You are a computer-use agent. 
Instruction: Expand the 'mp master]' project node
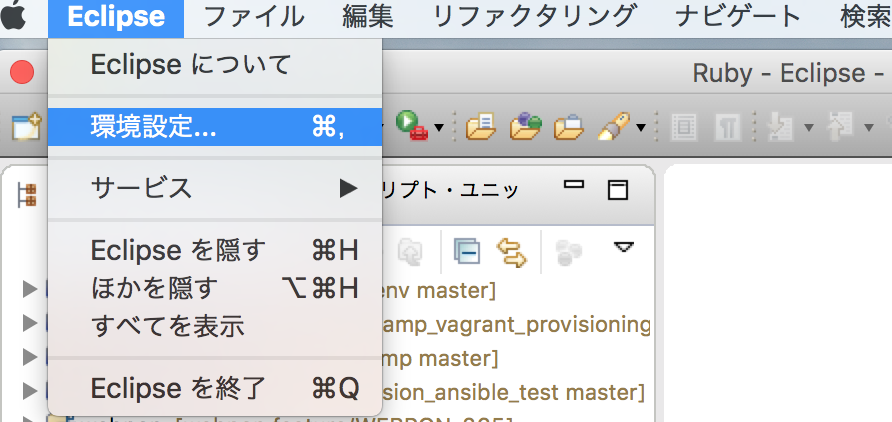[x=30, y=357]
